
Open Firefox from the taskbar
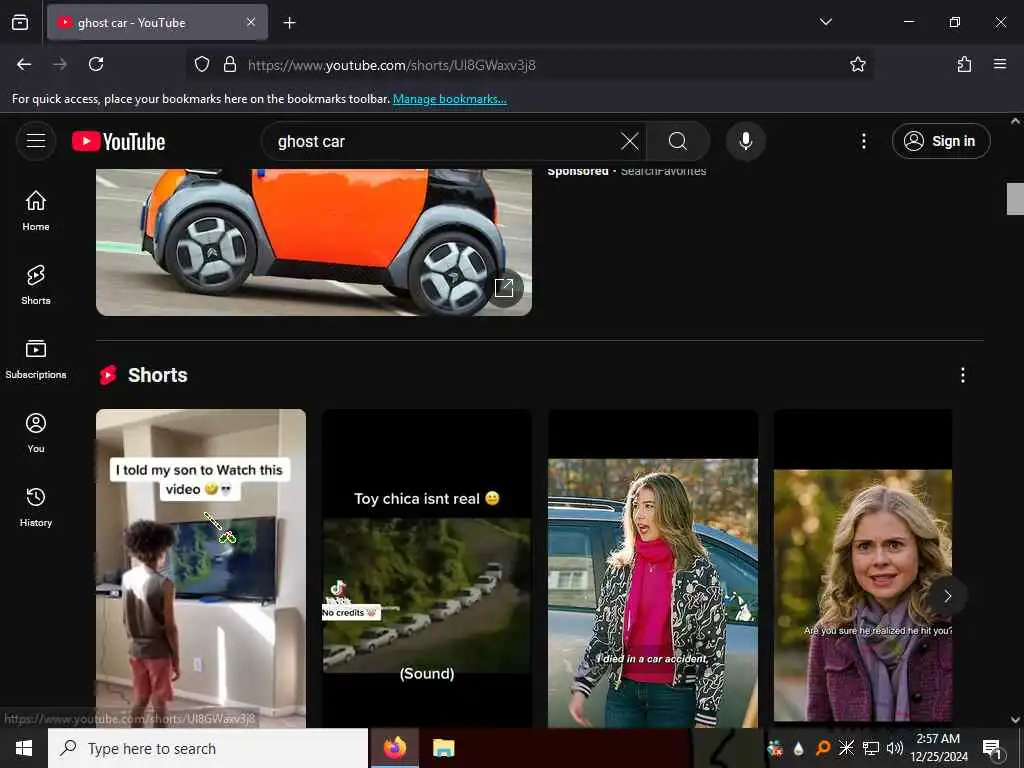(394, 748)
